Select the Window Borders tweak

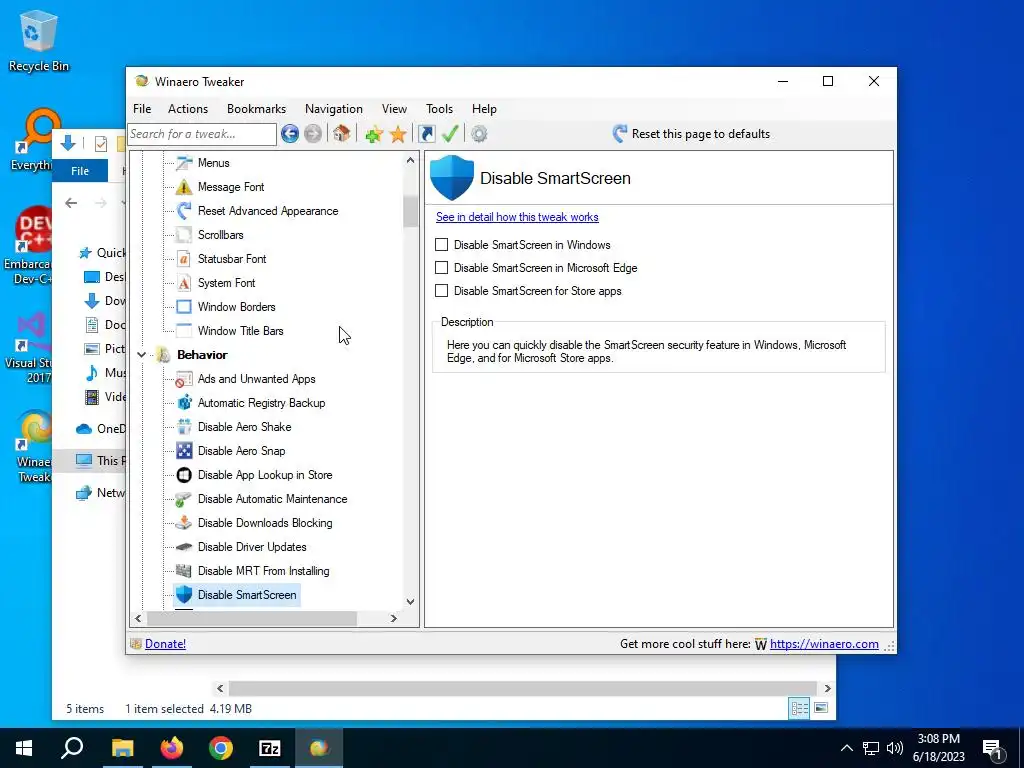click(x=236, y=307)
